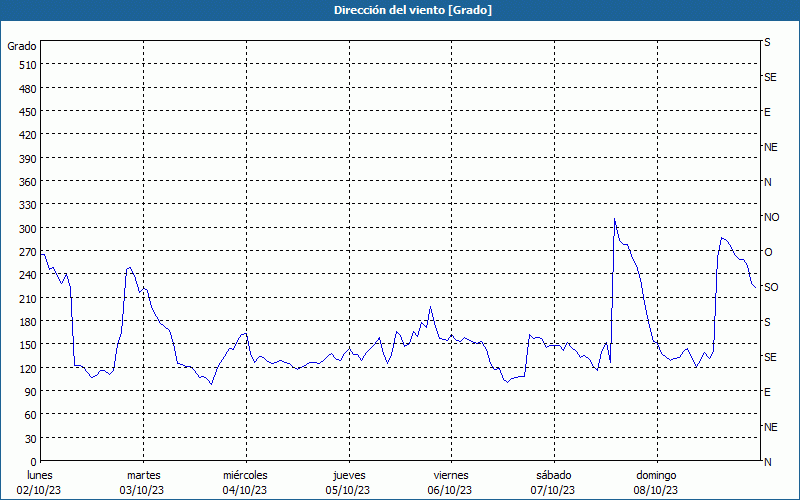Click the 'S' compass label beside 180
This screenshot has height=500, width=800.
click(767, 322)
